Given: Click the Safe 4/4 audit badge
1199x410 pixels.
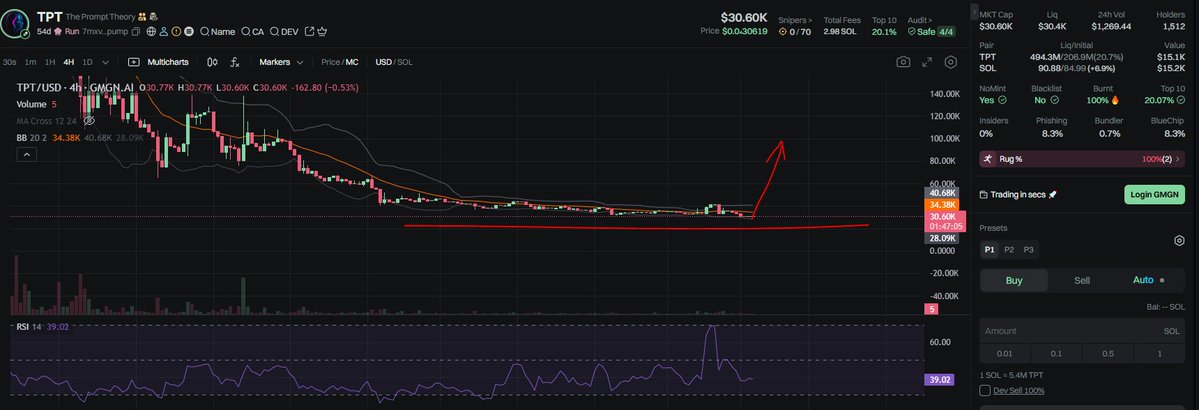Looking at the screenshot, I should pyautogui.click(x=931, y=32).
